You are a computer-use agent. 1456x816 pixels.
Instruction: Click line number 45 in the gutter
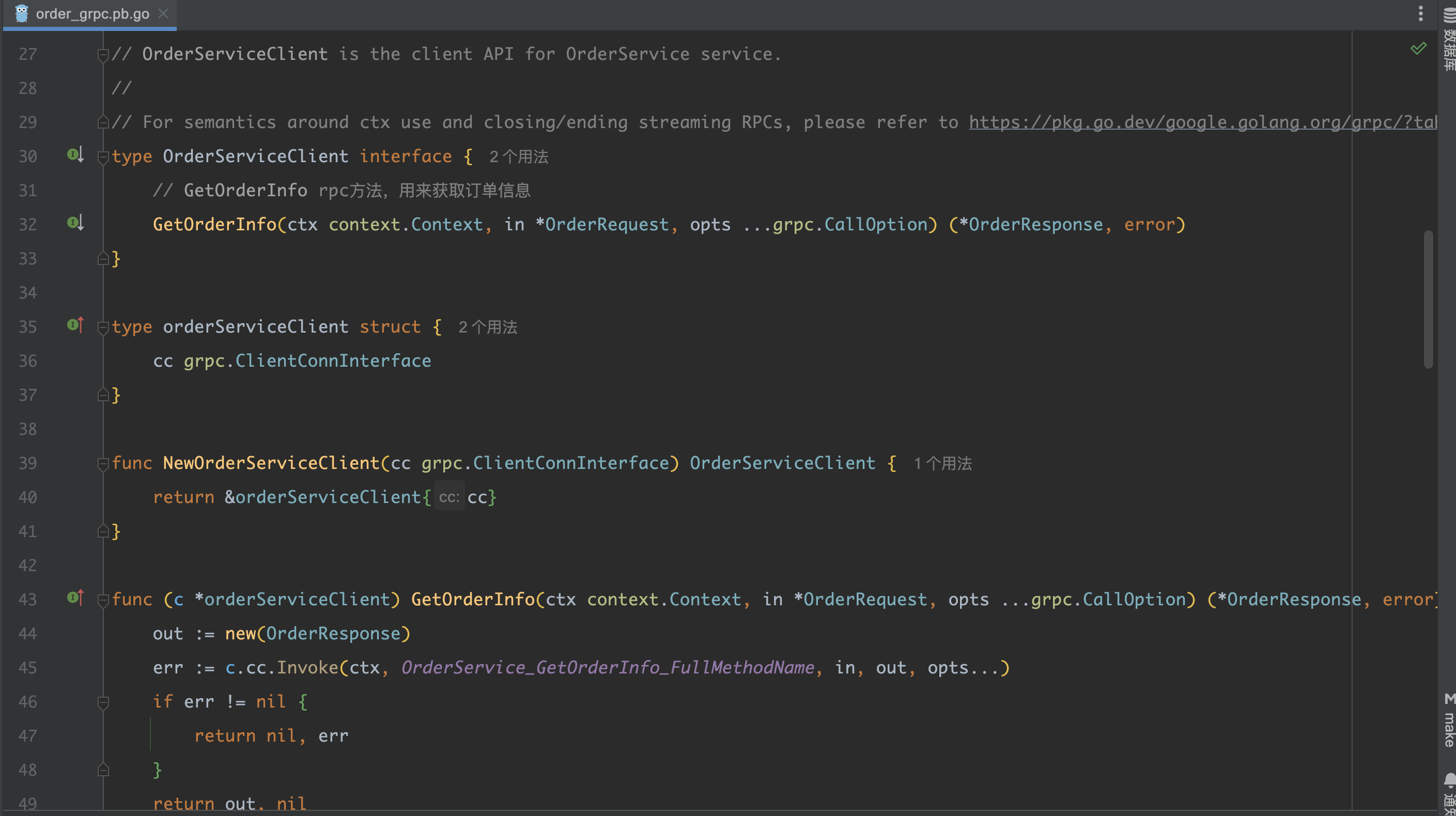click(x=28, y=668)
